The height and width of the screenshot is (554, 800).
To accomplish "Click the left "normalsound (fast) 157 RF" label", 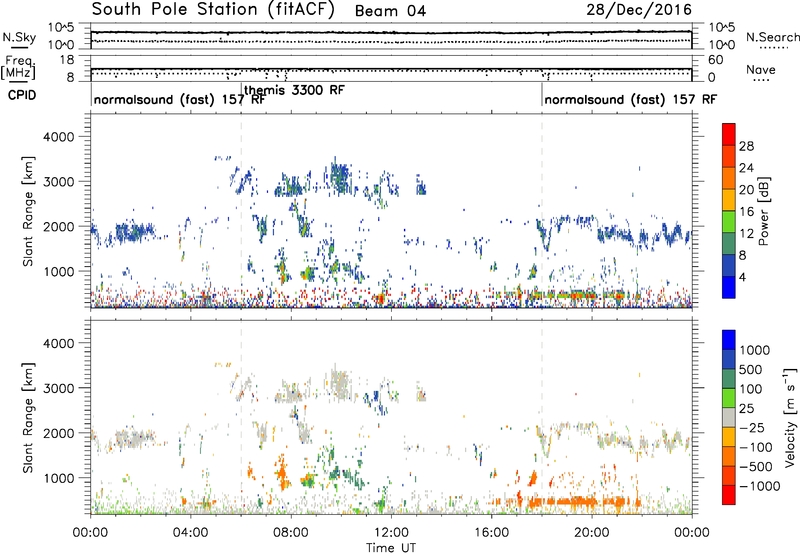I will (179, 99).
